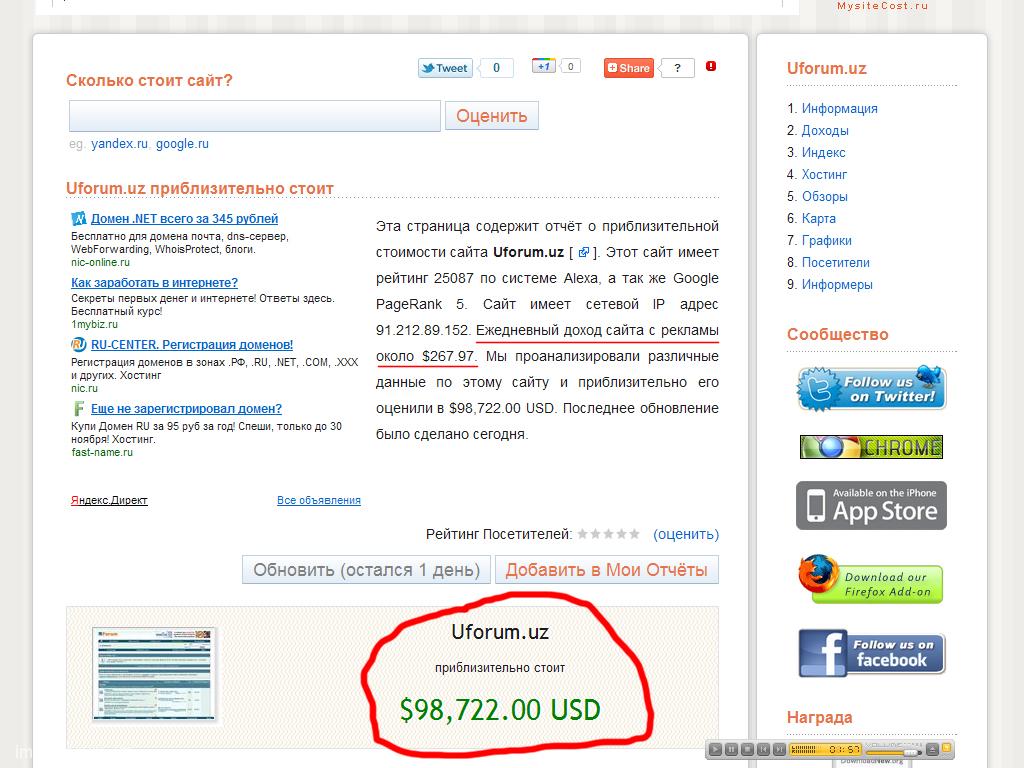Go to sidebar section Обзоры

tap(825, 197)
